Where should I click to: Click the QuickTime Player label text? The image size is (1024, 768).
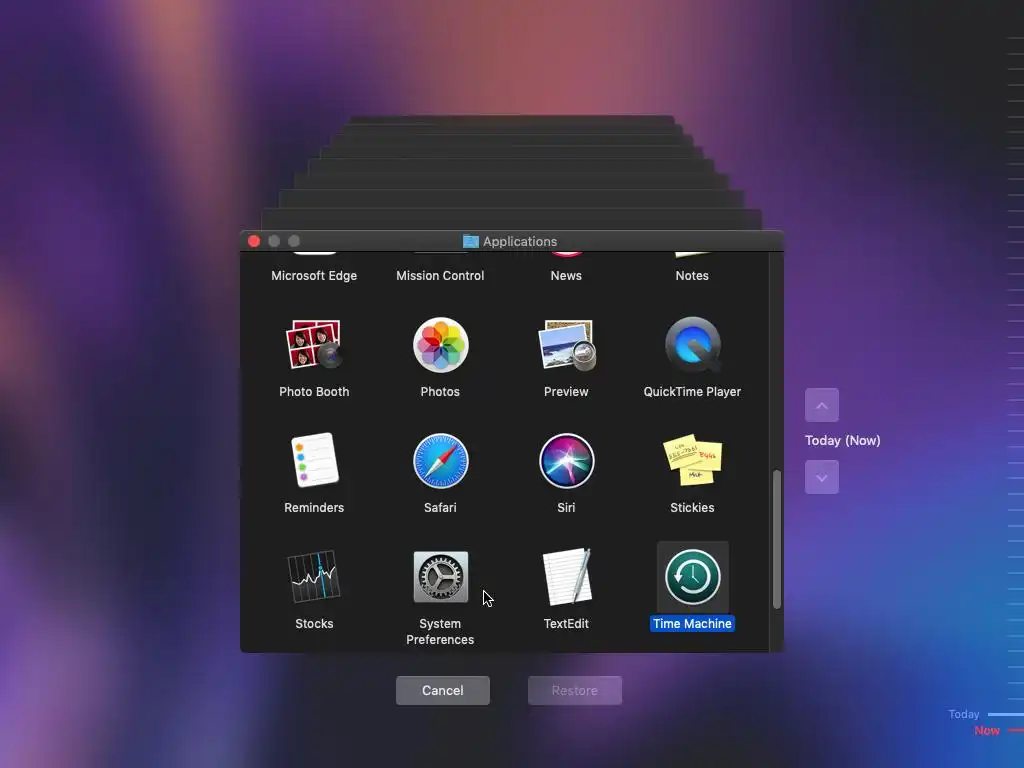click(692, 392)
